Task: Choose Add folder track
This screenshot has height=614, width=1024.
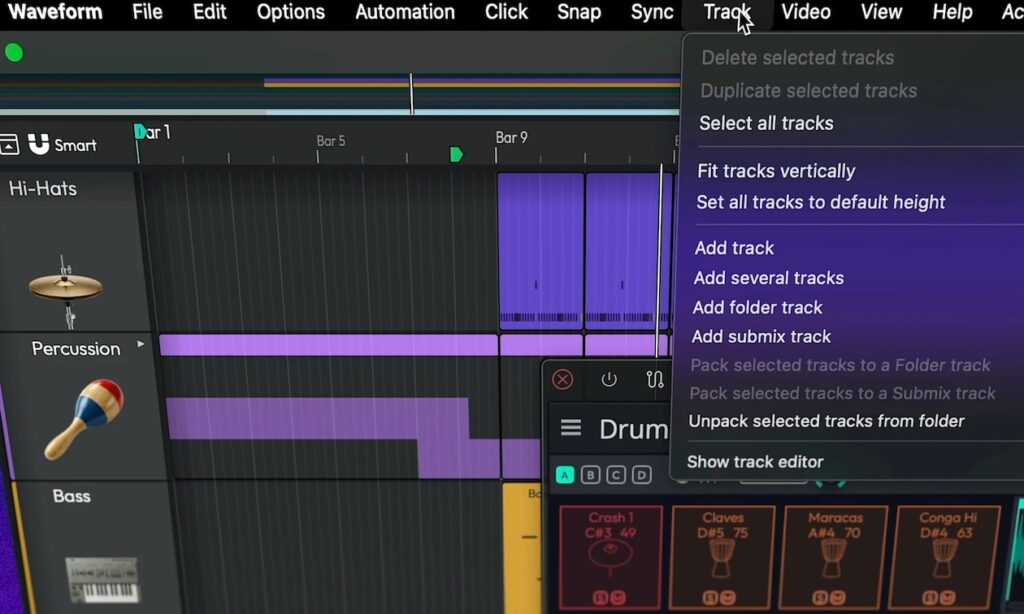Action: point(758,308)
